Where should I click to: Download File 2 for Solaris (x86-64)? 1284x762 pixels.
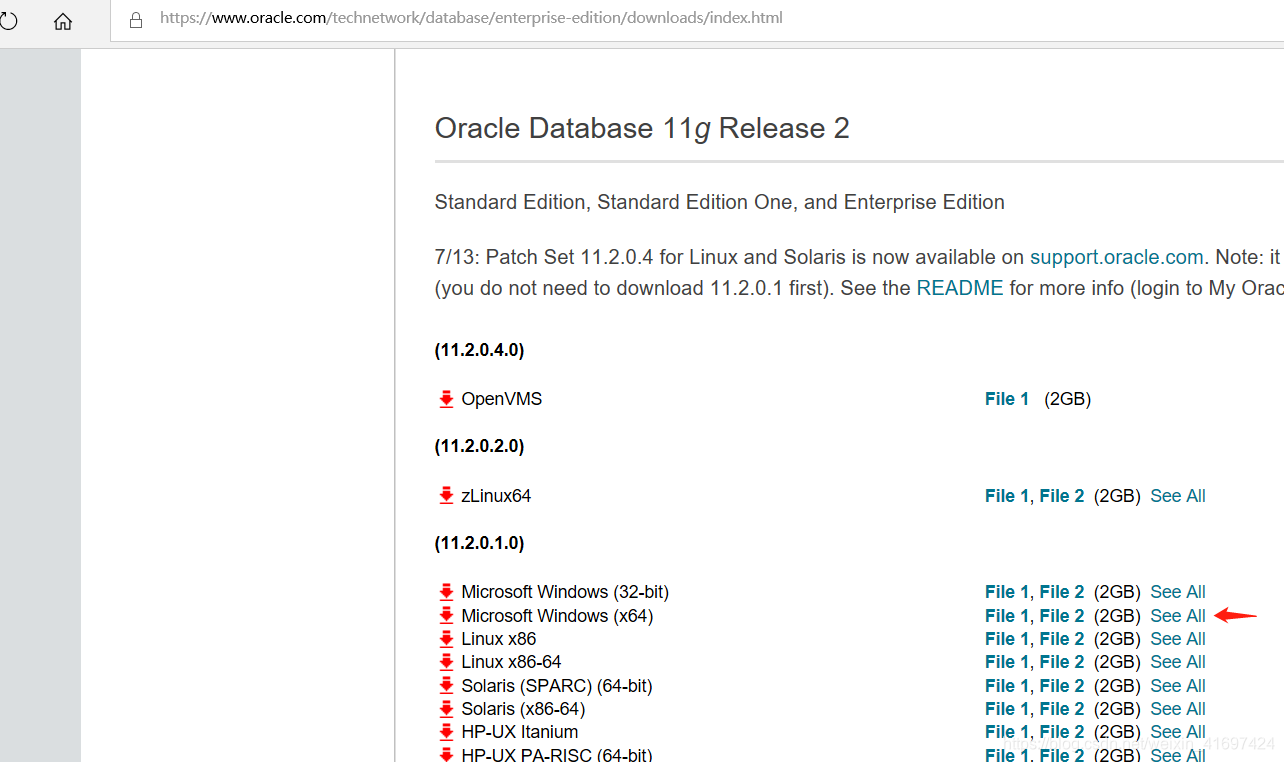(x=1062, y=709)
